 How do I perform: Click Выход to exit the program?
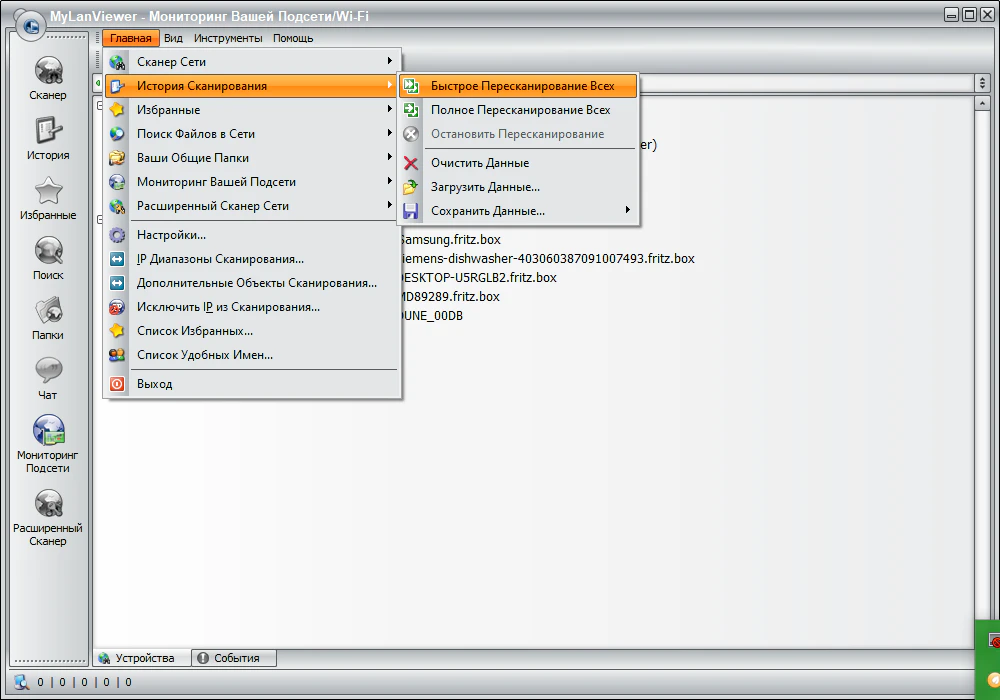pyautogui.click(x=154, y=384)
